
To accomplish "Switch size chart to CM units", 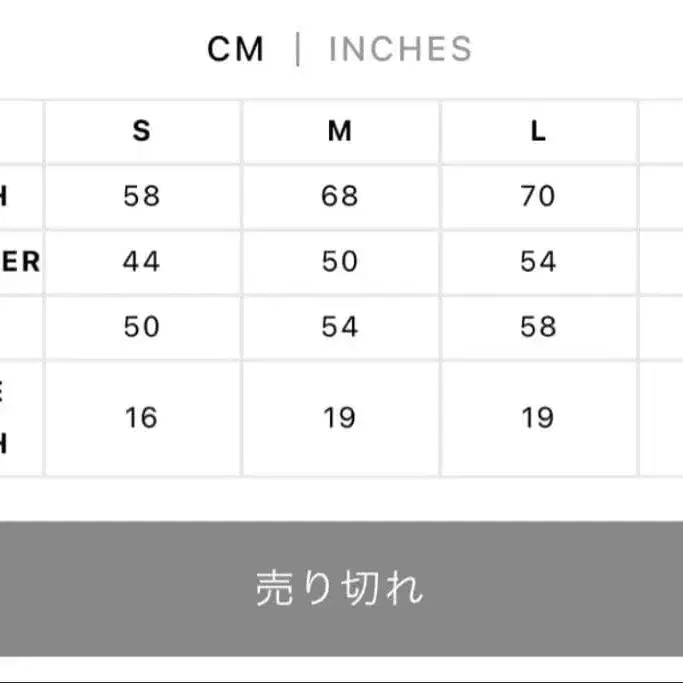I will [235, 49].
